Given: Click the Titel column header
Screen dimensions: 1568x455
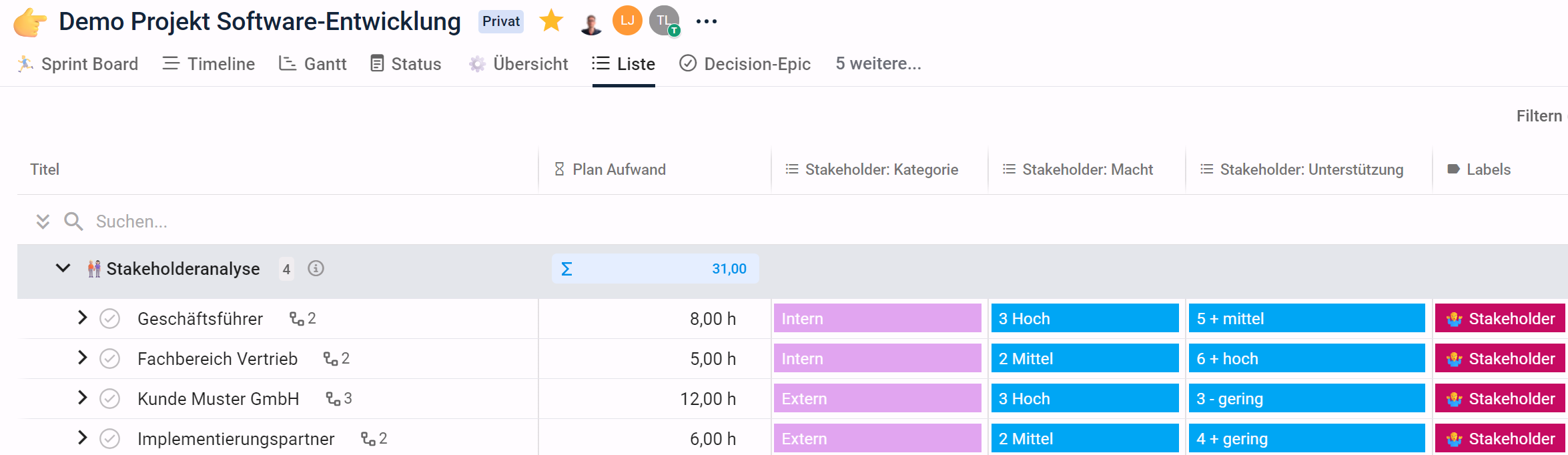Looking at the screenshot, I should coord(45,169).
